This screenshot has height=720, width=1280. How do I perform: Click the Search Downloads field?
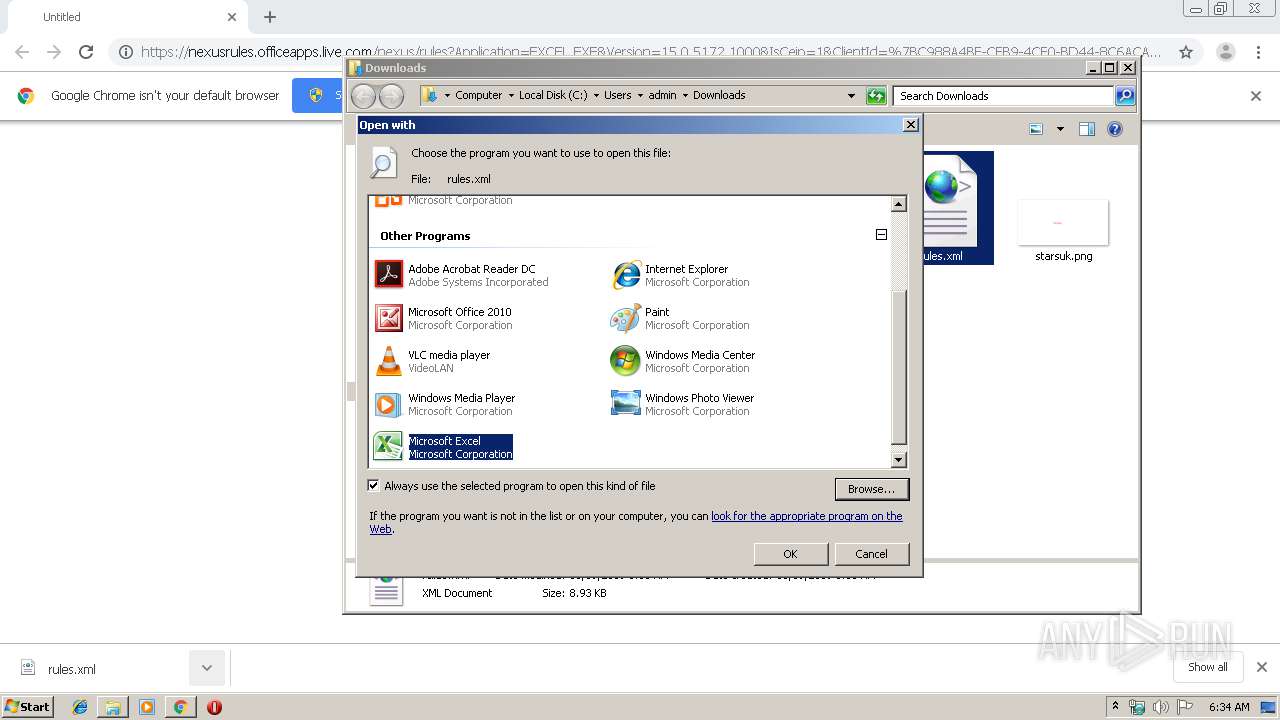click(1003, 96)
